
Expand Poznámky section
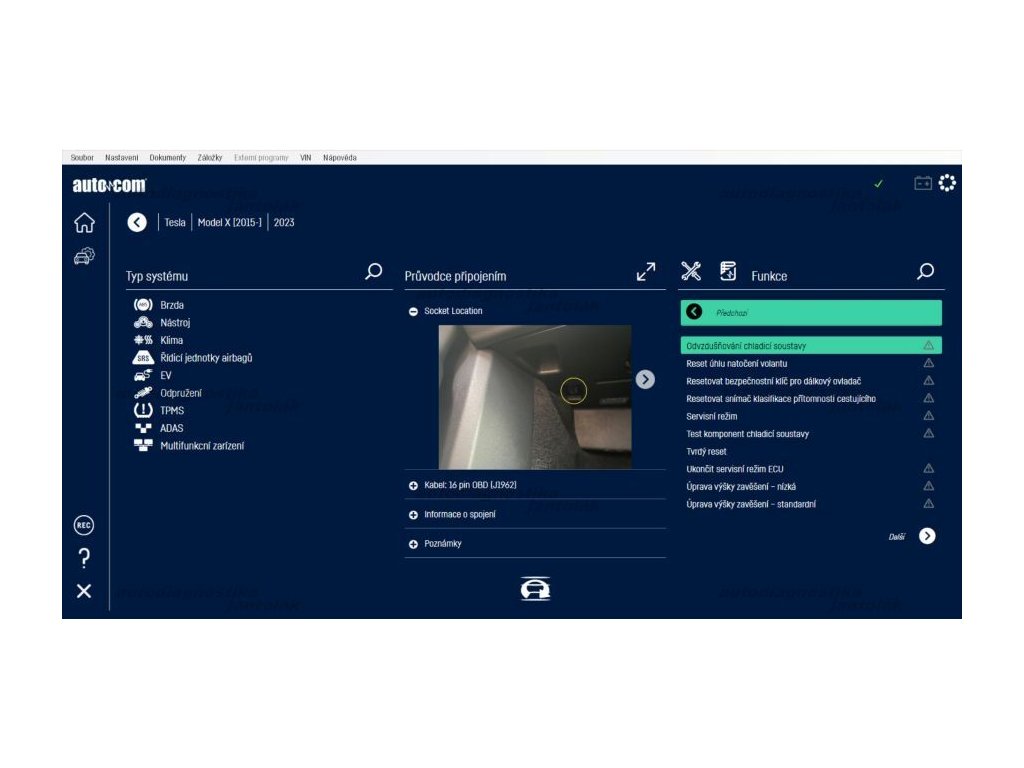[413, 544]
